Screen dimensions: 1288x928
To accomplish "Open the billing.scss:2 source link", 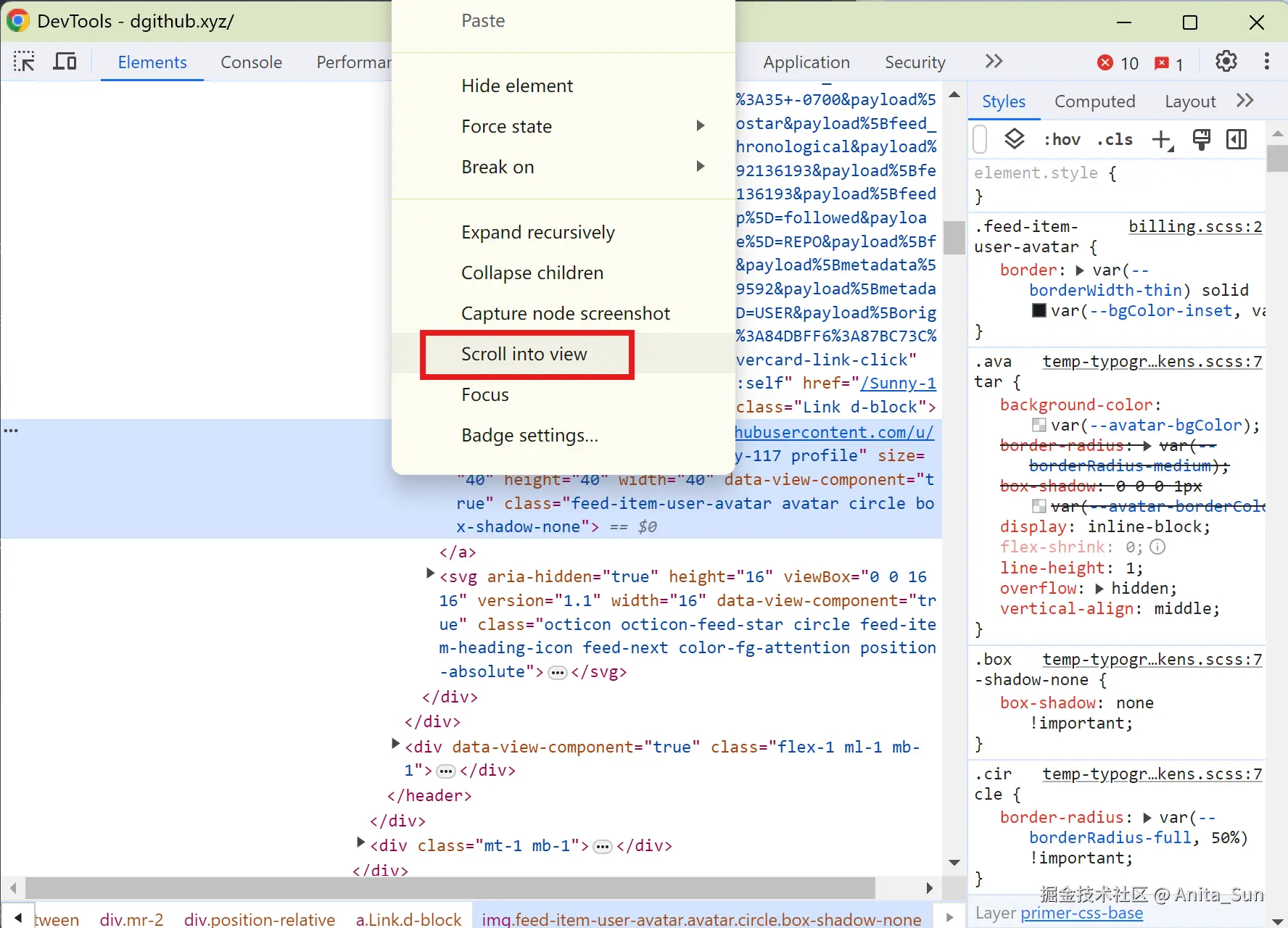I will coord(1195,227).
